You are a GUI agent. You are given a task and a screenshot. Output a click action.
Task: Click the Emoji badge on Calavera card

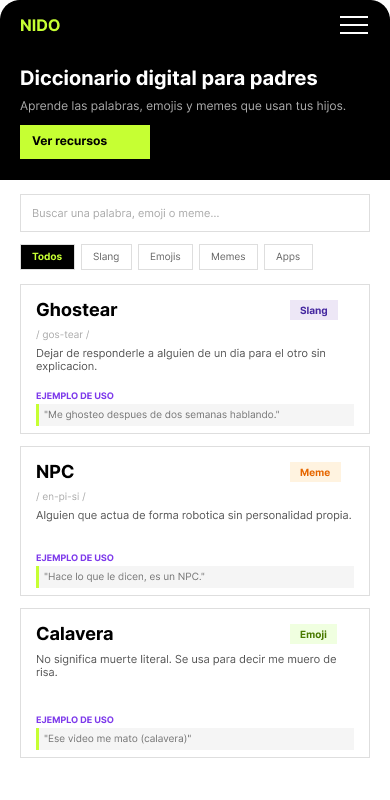click(313, 634)
